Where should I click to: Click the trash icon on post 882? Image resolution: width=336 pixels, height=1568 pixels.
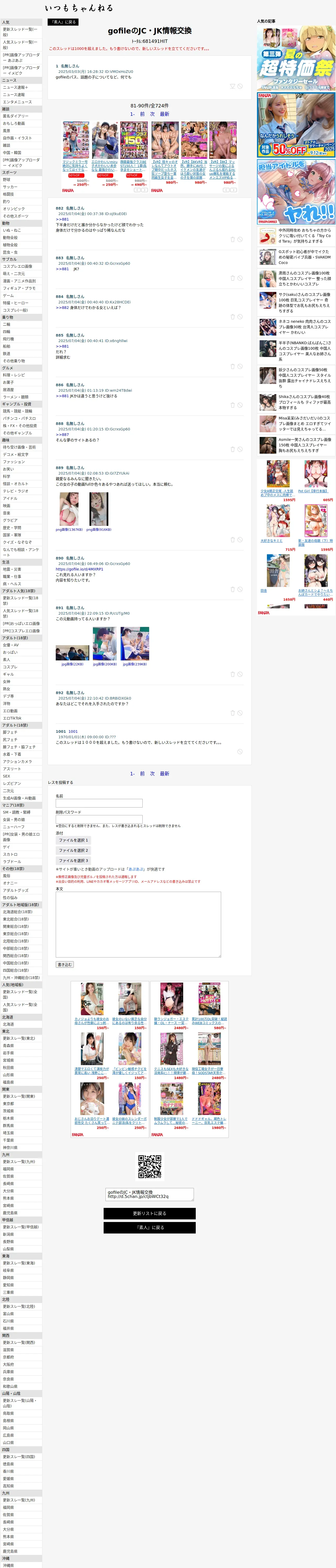pos(232,239)
